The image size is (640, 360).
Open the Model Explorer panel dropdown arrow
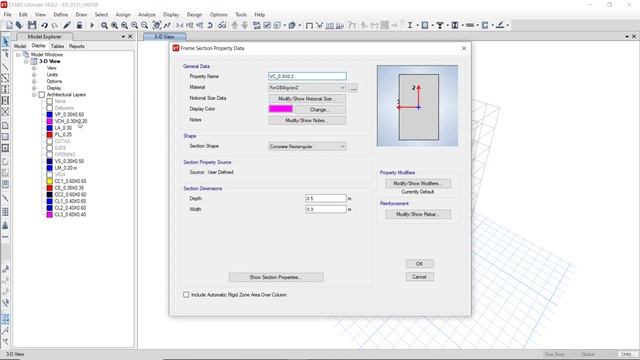123,37
